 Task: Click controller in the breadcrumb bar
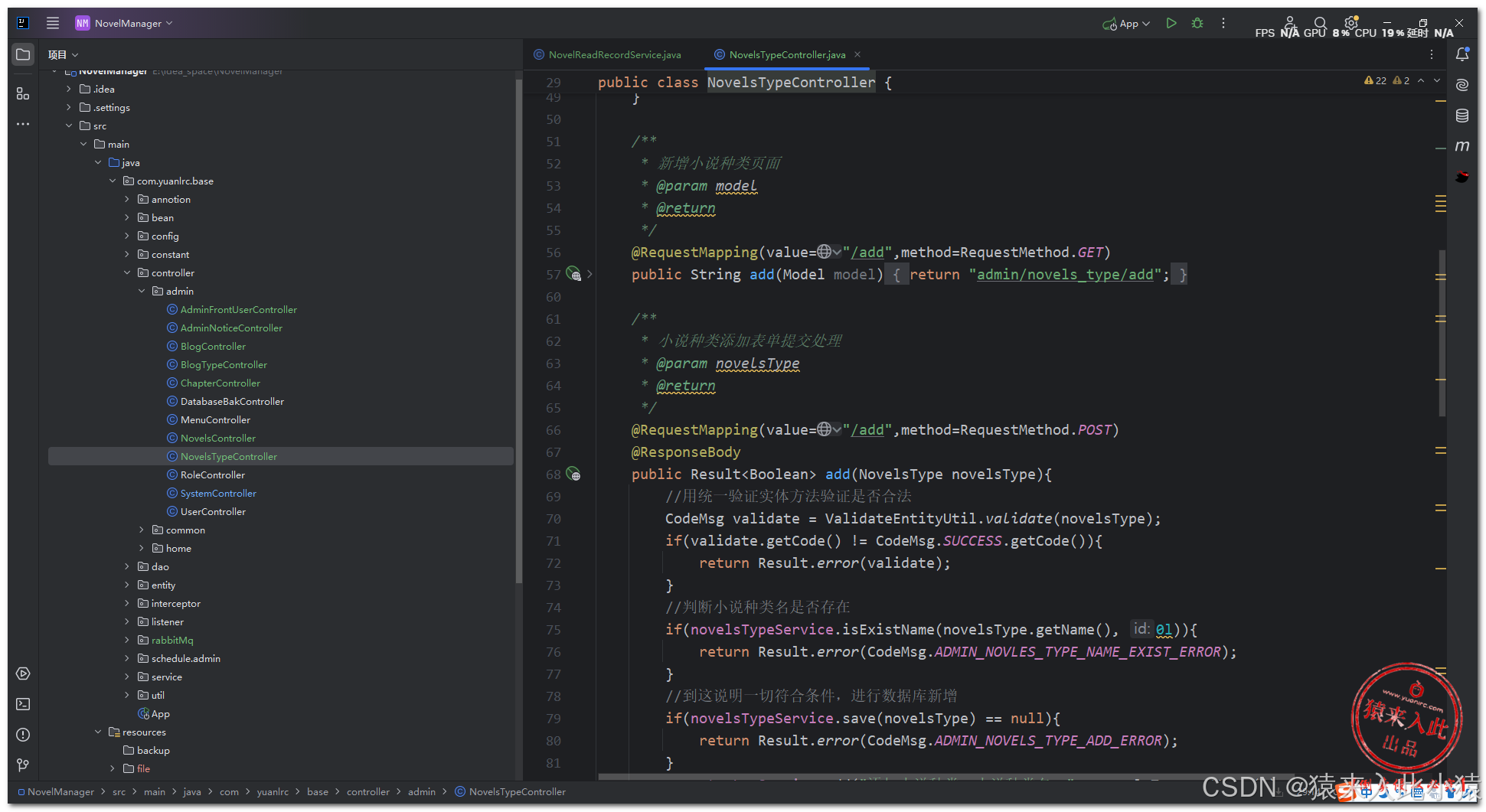click(367, 791)
